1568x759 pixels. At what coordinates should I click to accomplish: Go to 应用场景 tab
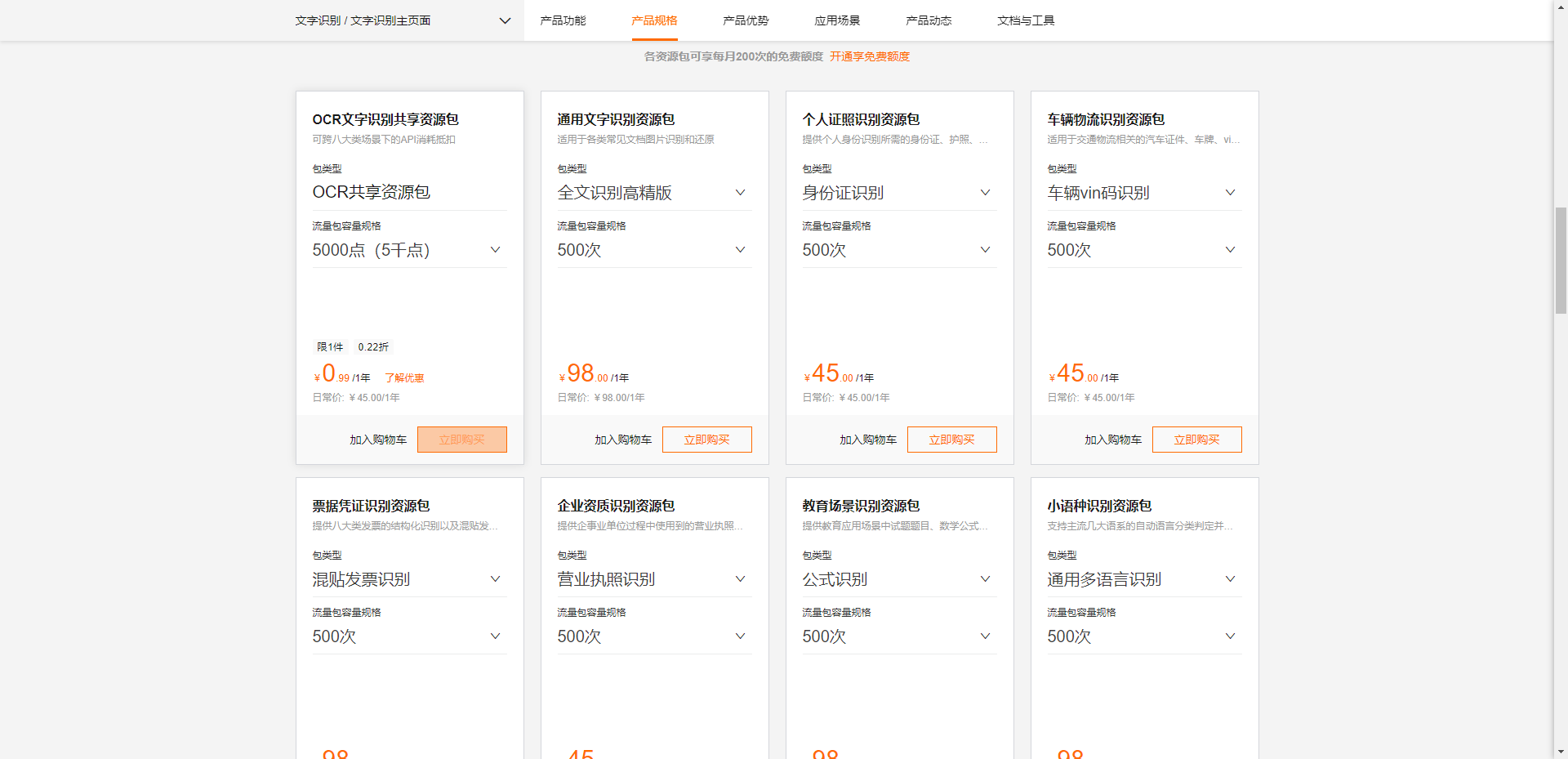[x=837, y=20]
